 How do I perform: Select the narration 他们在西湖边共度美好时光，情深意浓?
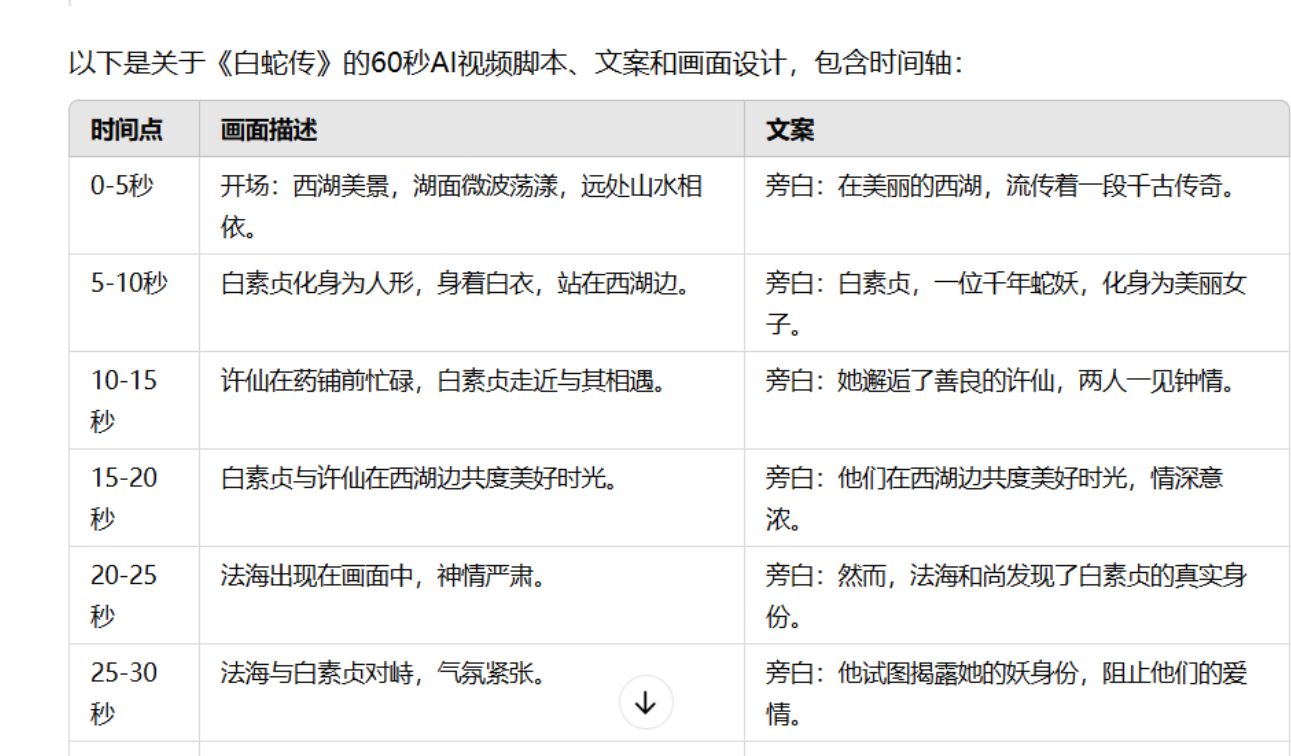1017,498
